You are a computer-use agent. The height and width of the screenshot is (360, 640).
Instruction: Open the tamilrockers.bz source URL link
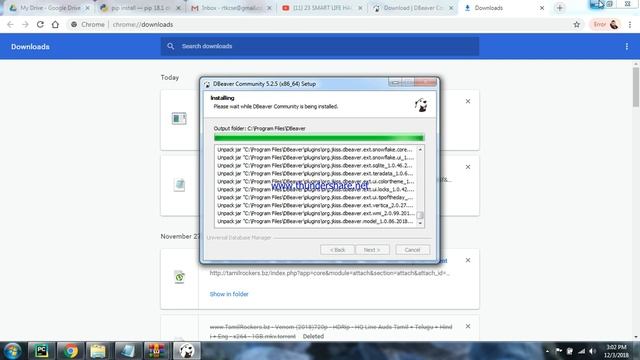tap(329, 273)
